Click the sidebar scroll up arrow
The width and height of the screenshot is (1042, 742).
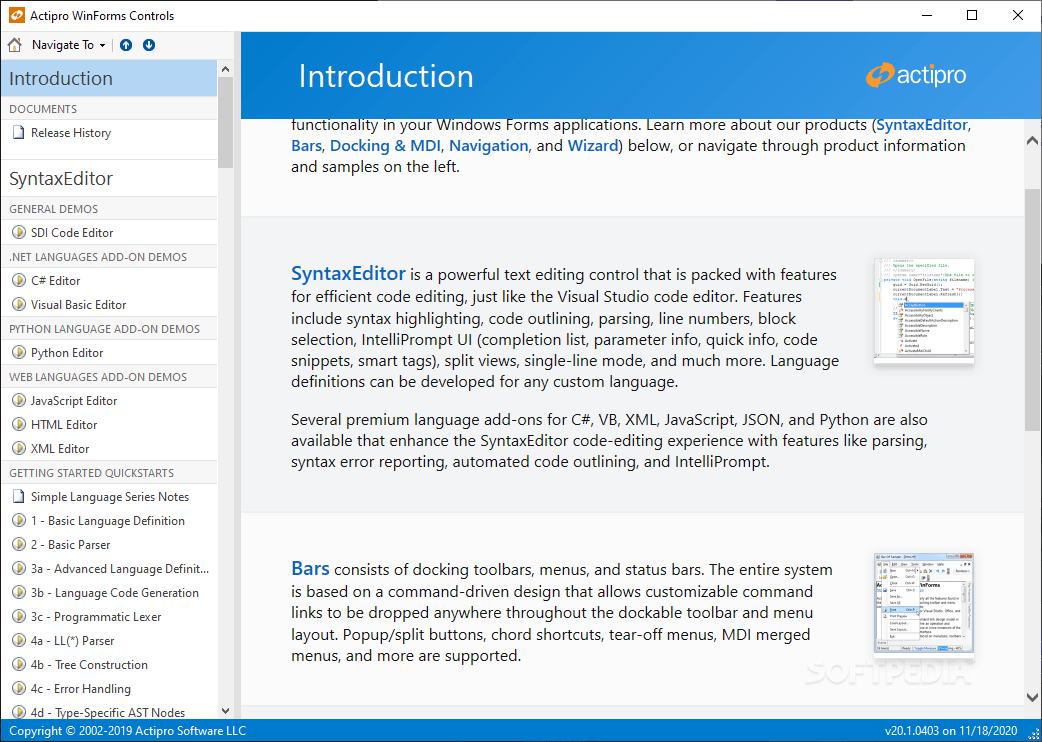[225, 69]
